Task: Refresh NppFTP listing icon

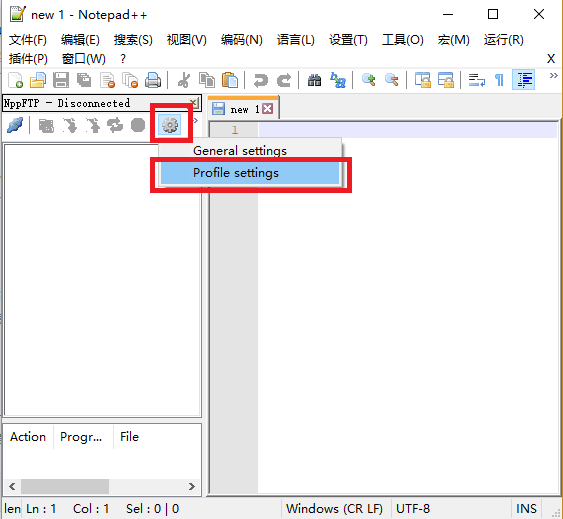Action: [x=115, y=125]
